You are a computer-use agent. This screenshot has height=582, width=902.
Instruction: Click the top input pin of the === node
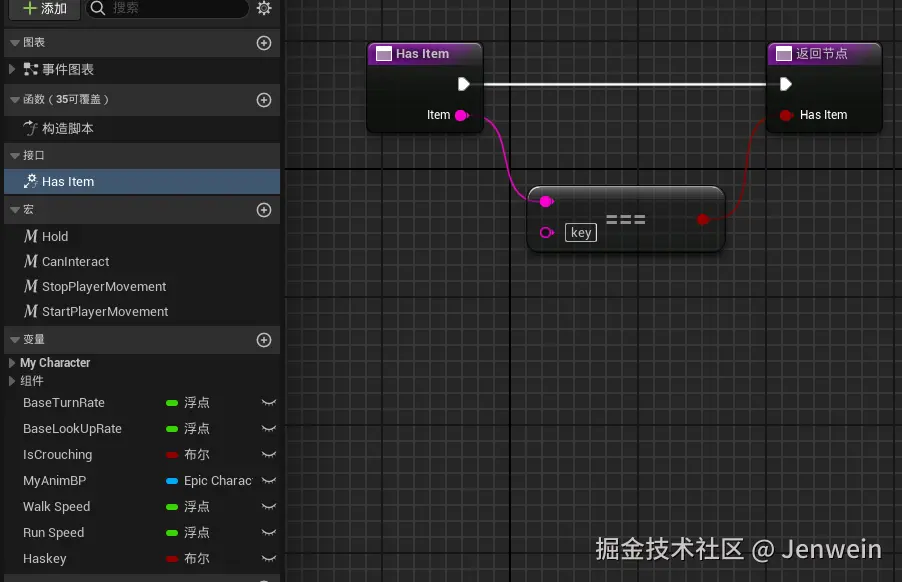[x=546, y=201]
